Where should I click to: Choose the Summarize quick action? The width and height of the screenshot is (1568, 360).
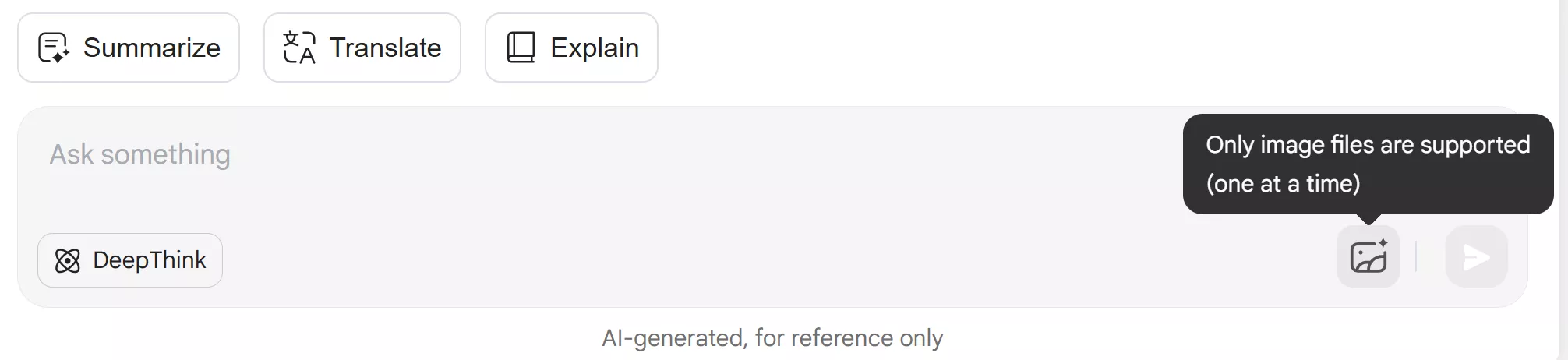(x=129, y=48)
